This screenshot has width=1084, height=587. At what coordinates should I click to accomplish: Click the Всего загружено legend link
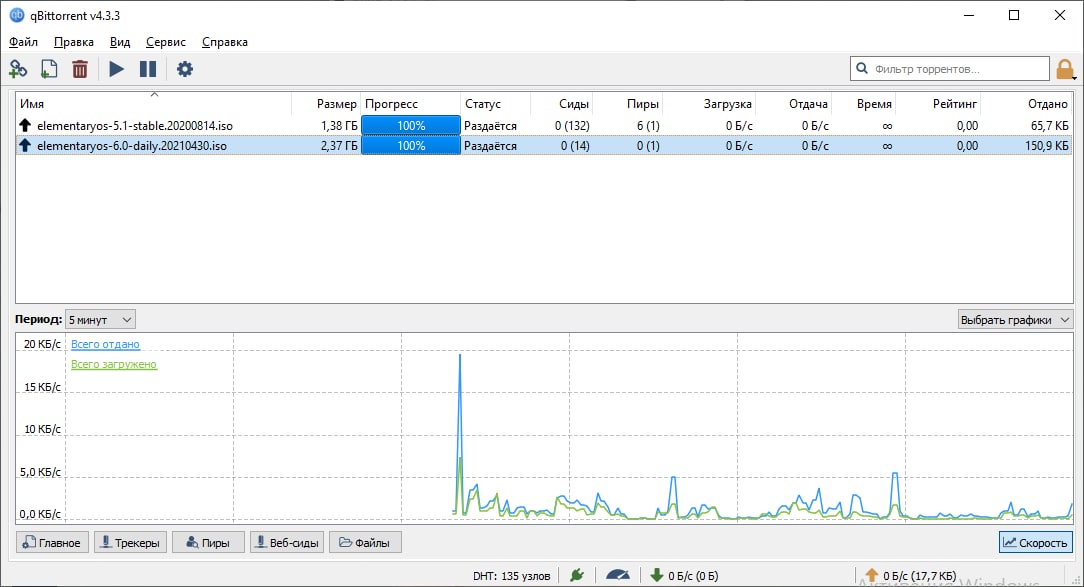coord(114,364)
